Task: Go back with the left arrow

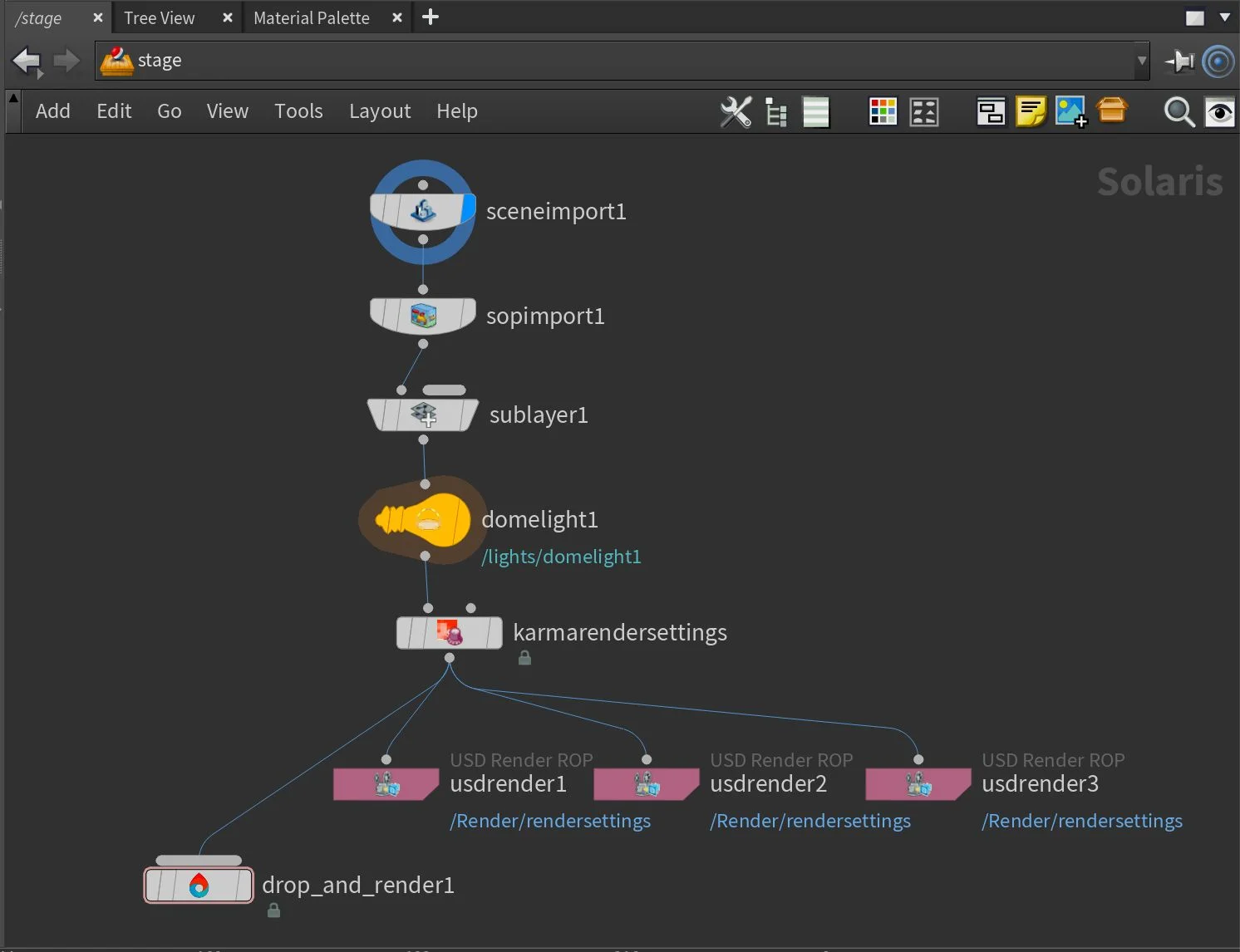Action: coord(26,61)
